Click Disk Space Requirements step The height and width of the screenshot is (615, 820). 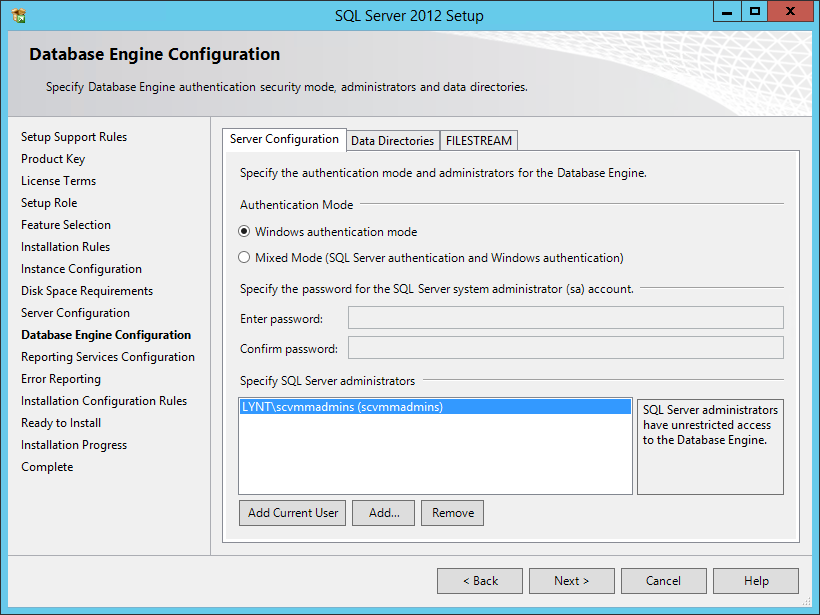(87, 291)
